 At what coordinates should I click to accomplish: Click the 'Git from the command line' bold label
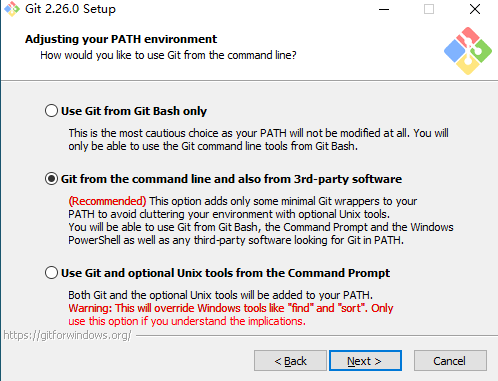pyautogui.click(x=231, y=179)
